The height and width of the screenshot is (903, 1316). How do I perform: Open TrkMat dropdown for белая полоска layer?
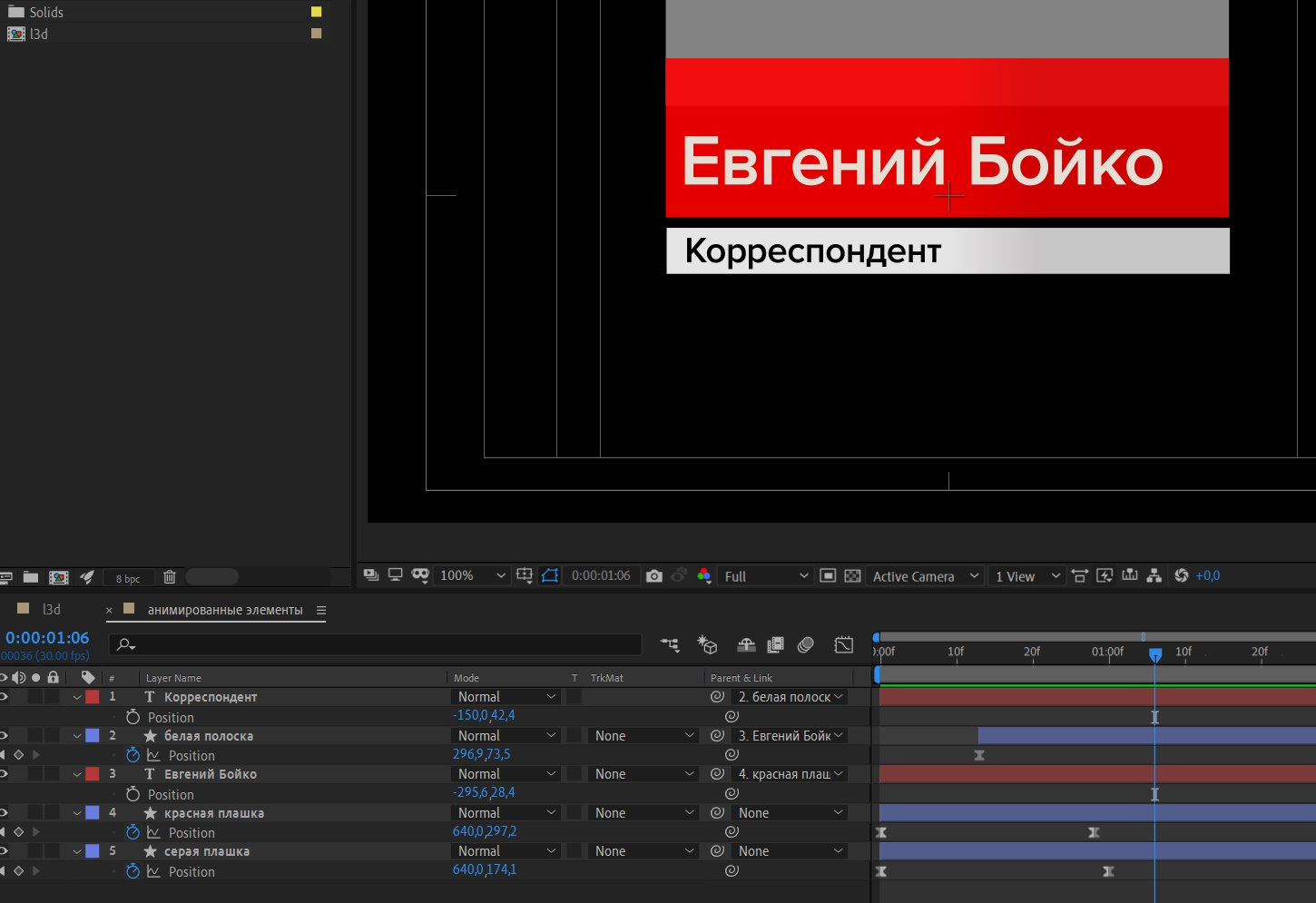click(643, 736)
